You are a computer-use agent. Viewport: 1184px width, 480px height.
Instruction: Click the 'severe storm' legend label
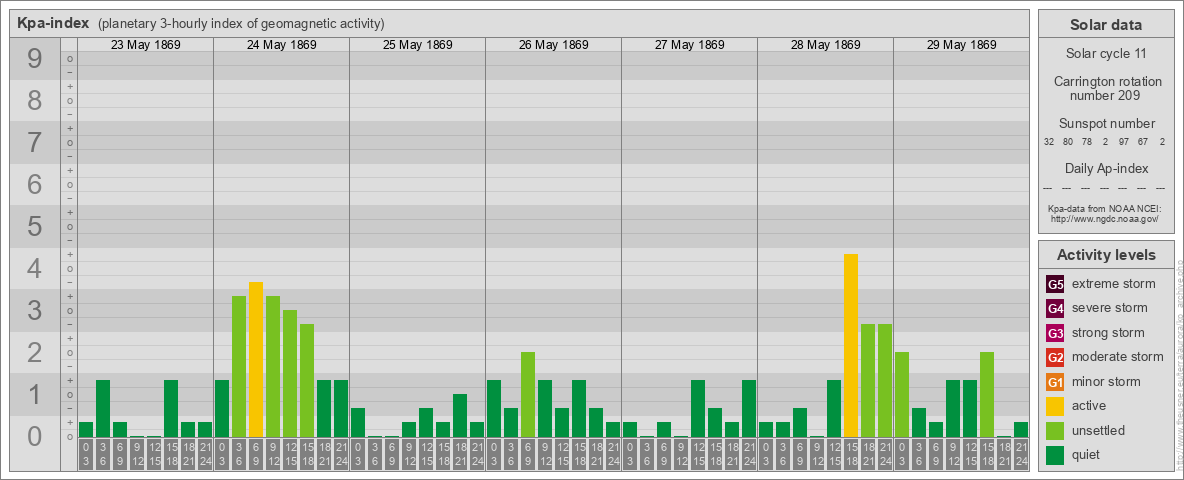click(x=1109, y=308)
